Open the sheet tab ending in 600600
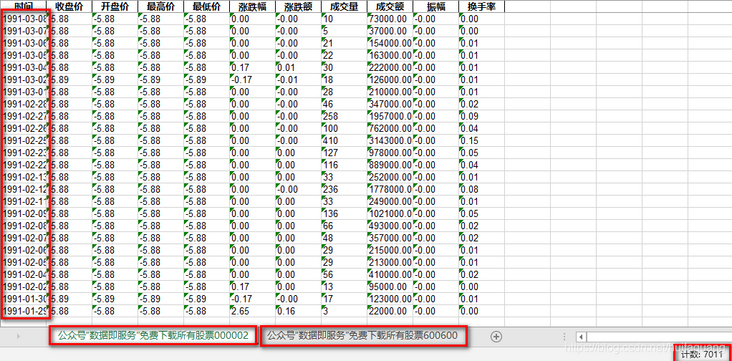Image resolution: width=732 pixels, height=361 pixels. click(362, 335)
